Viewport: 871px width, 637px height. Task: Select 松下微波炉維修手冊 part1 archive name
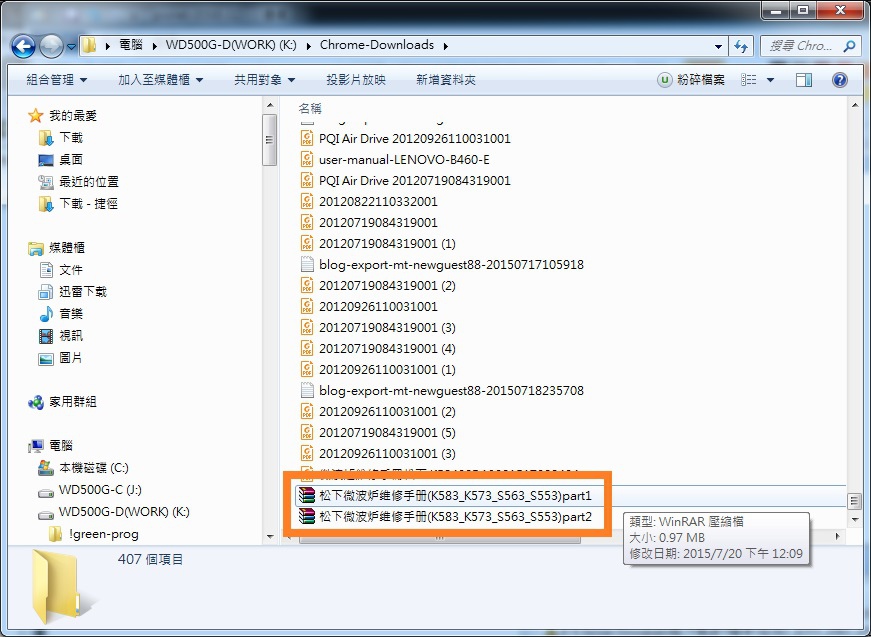(455, 495)
